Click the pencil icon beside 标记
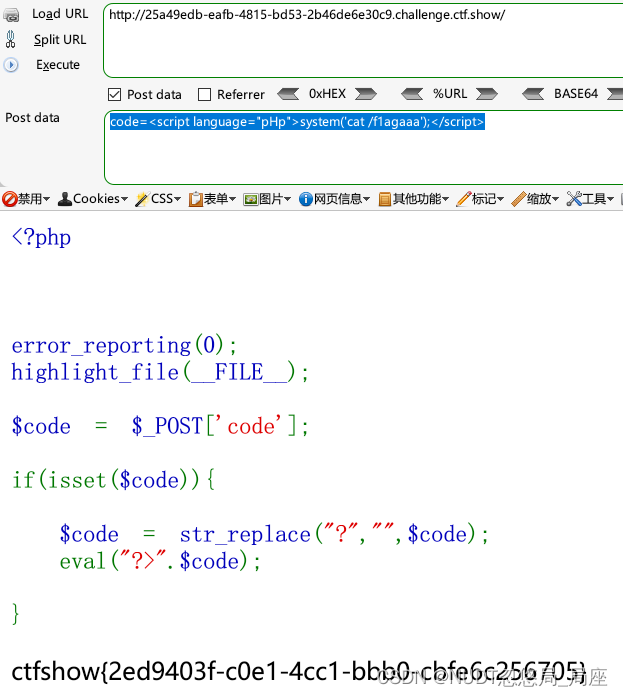This screenshot has height=696, width=623. click(463, 199)
